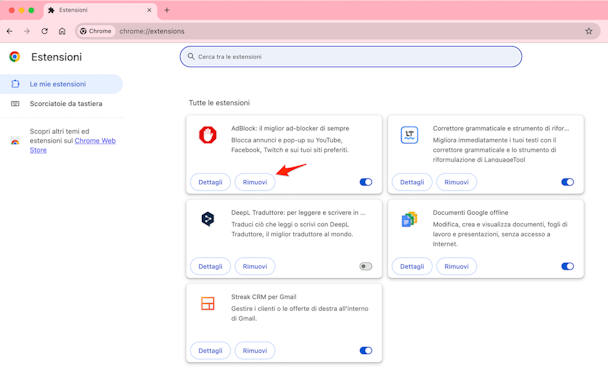The width and height of the screenshot is (608, 376).
Task: Open the browser home page icon
Action: [62, 31]
